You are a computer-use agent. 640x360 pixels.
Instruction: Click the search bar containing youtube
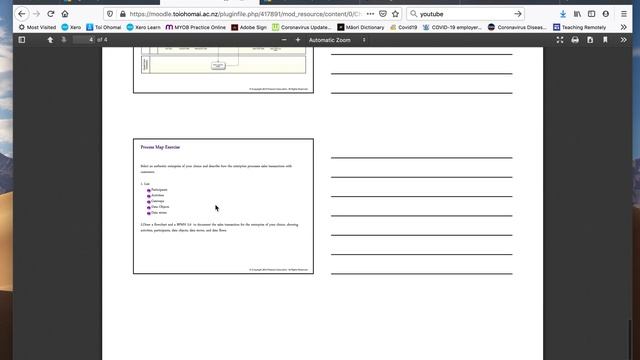click(x=465, y=14)
